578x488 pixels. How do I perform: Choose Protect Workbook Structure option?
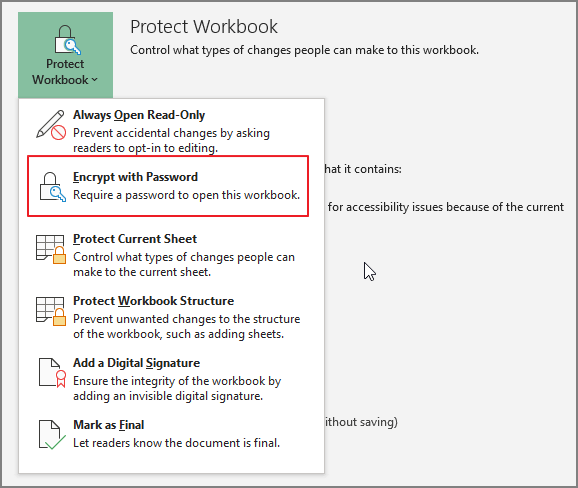(x=153, y=301)
